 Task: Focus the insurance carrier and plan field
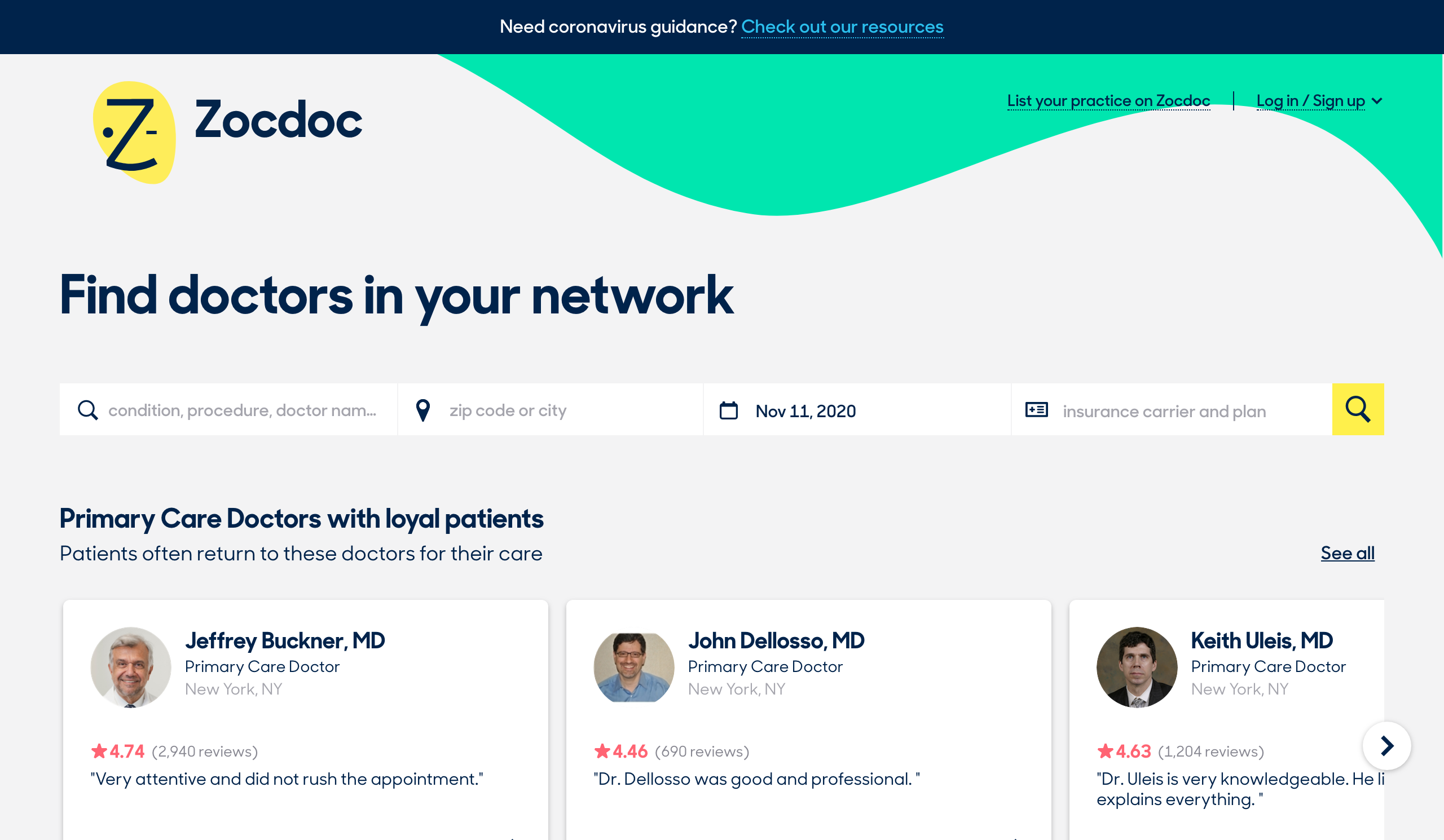[x=1171, y=409]
